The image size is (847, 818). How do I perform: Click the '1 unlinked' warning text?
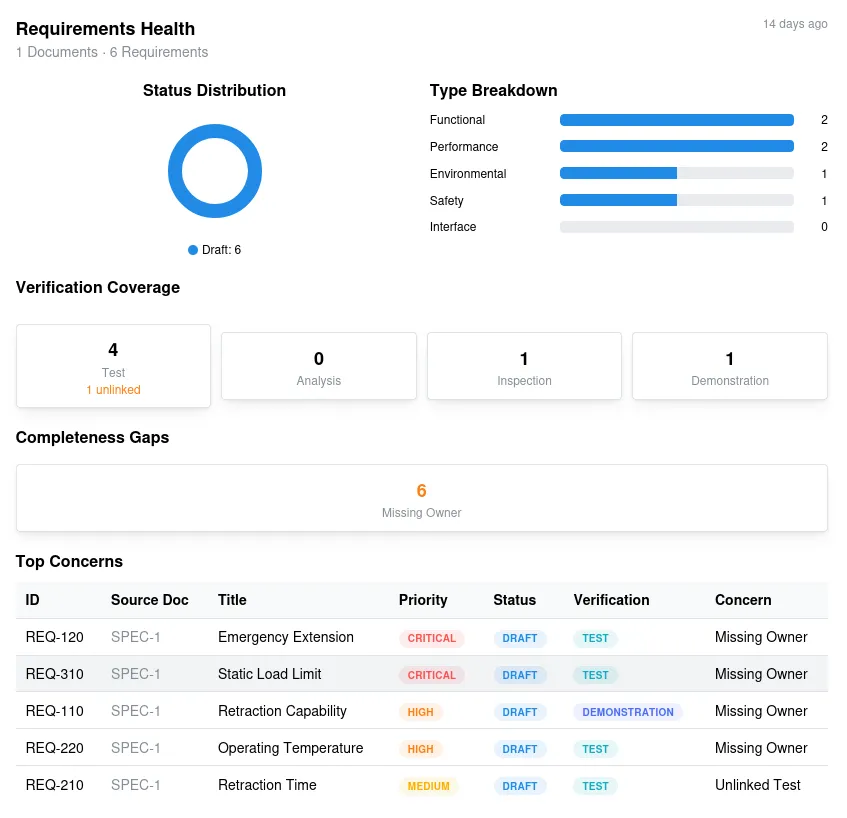113,390
